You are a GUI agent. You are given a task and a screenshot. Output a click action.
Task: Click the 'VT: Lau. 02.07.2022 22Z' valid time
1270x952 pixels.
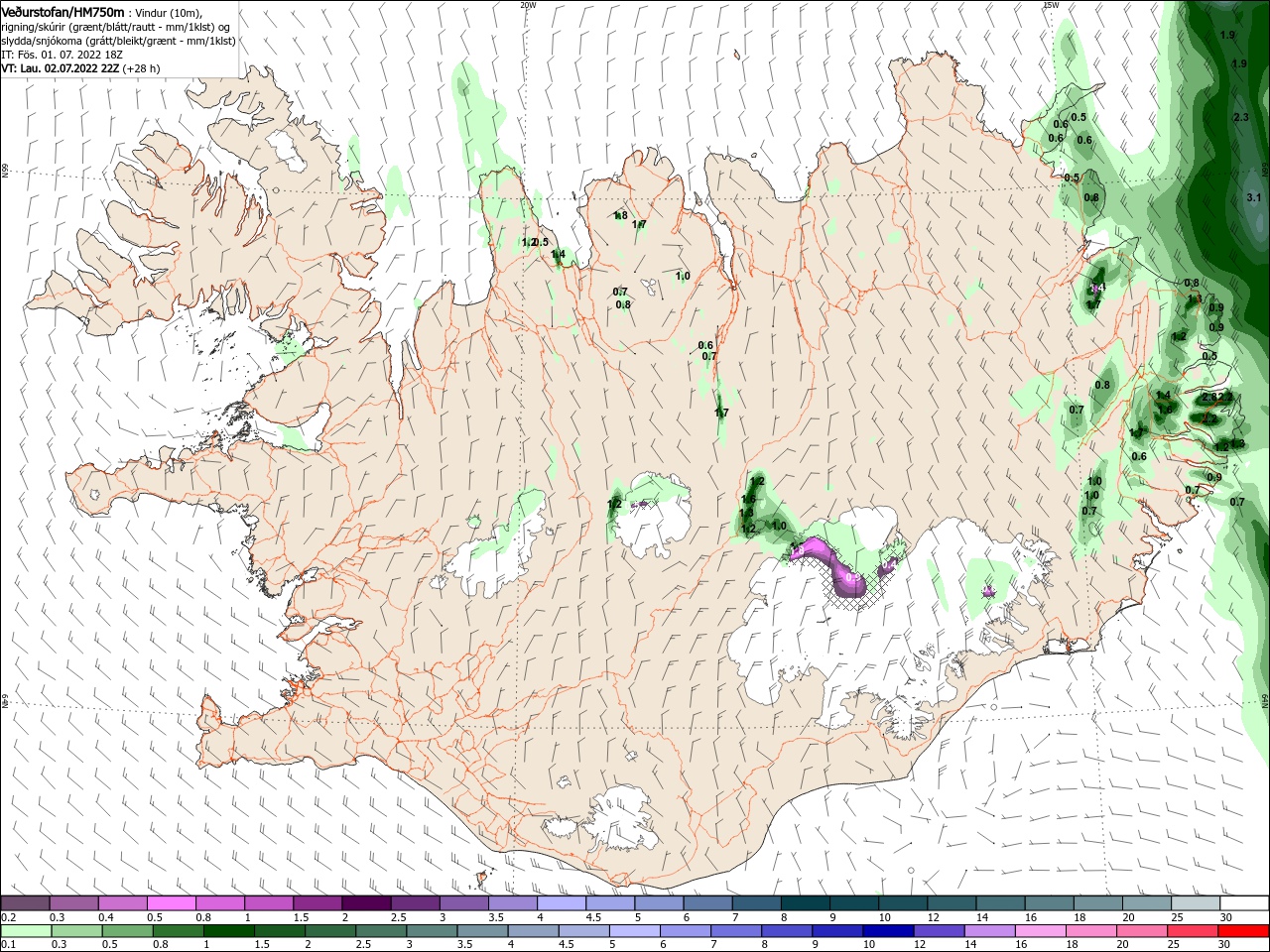pos(60,68)
